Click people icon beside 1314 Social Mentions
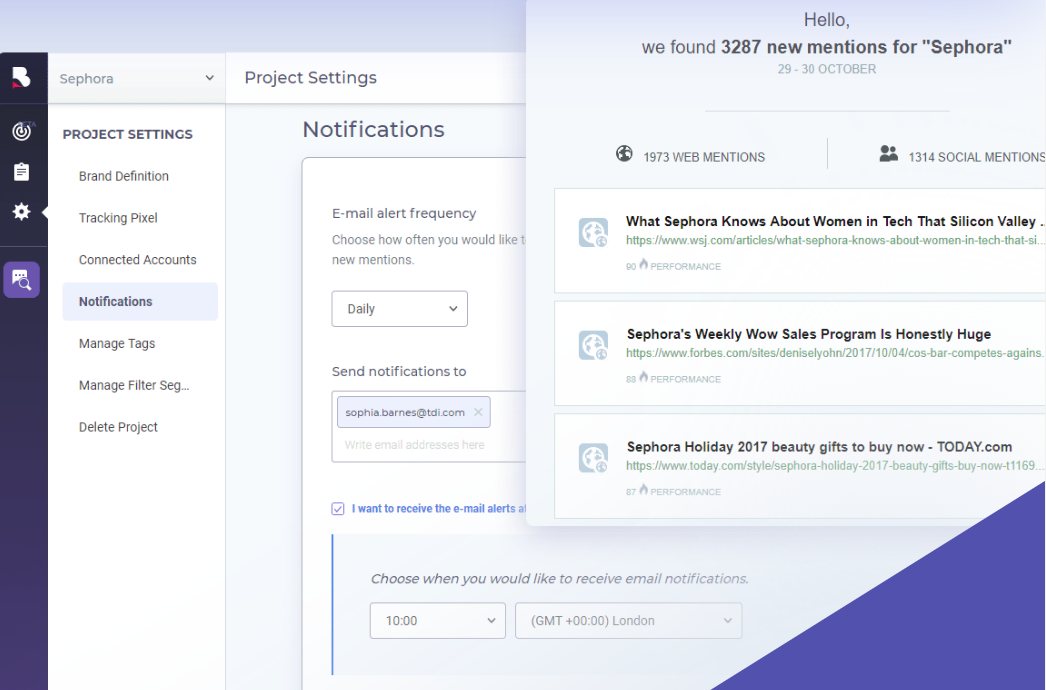This screenshot has height=690, width=1046. (889, 154)
